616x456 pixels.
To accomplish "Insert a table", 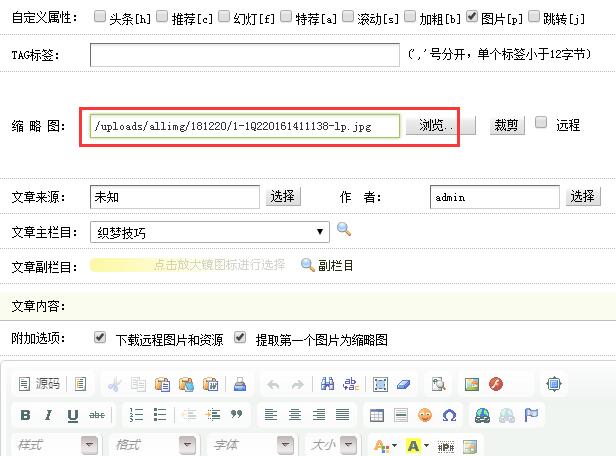I will (x=377, y=415).
